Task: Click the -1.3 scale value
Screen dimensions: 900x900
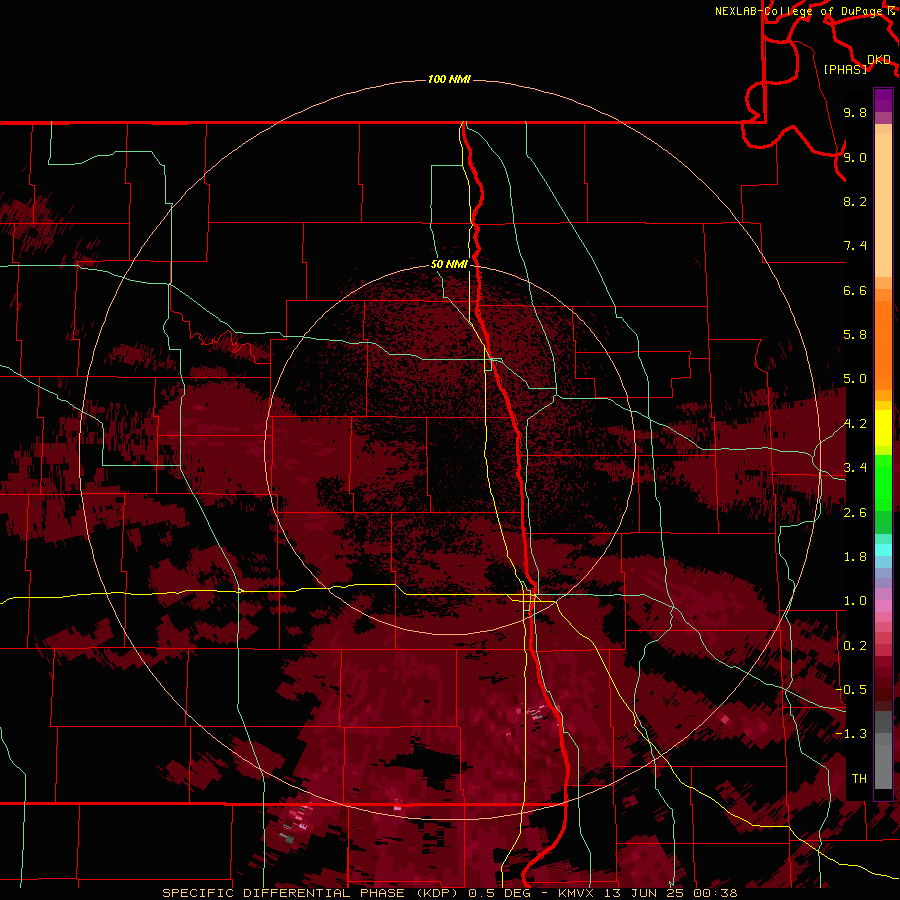Action: pos(851,734)
